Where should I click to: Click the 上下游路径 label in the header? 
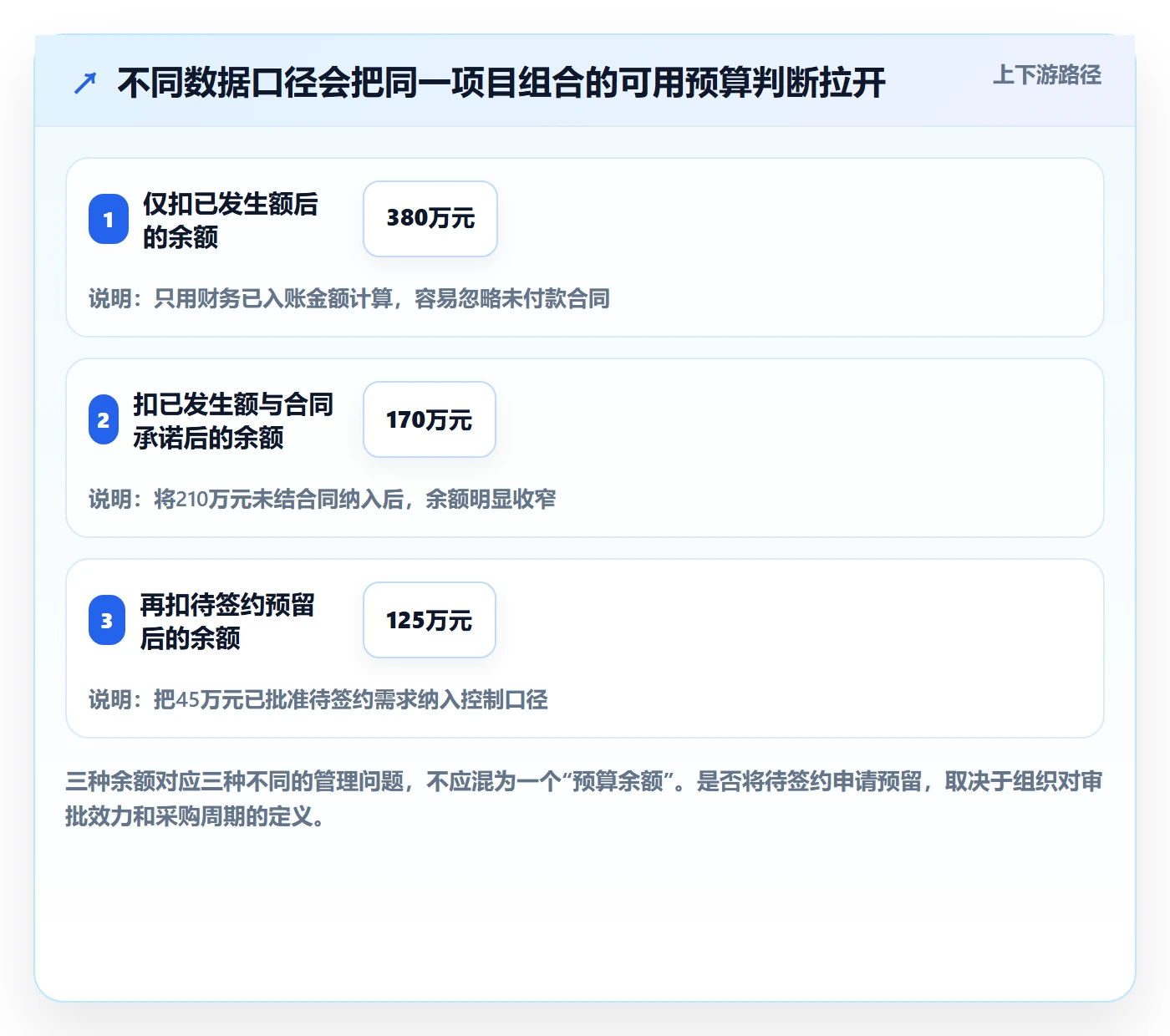(x=1046, y=75)
